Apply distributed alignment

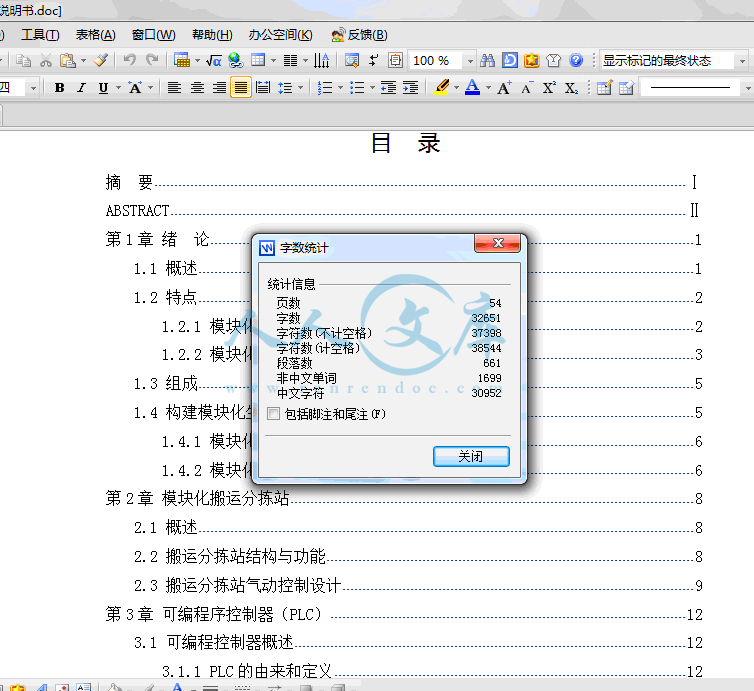coord(263,88)
